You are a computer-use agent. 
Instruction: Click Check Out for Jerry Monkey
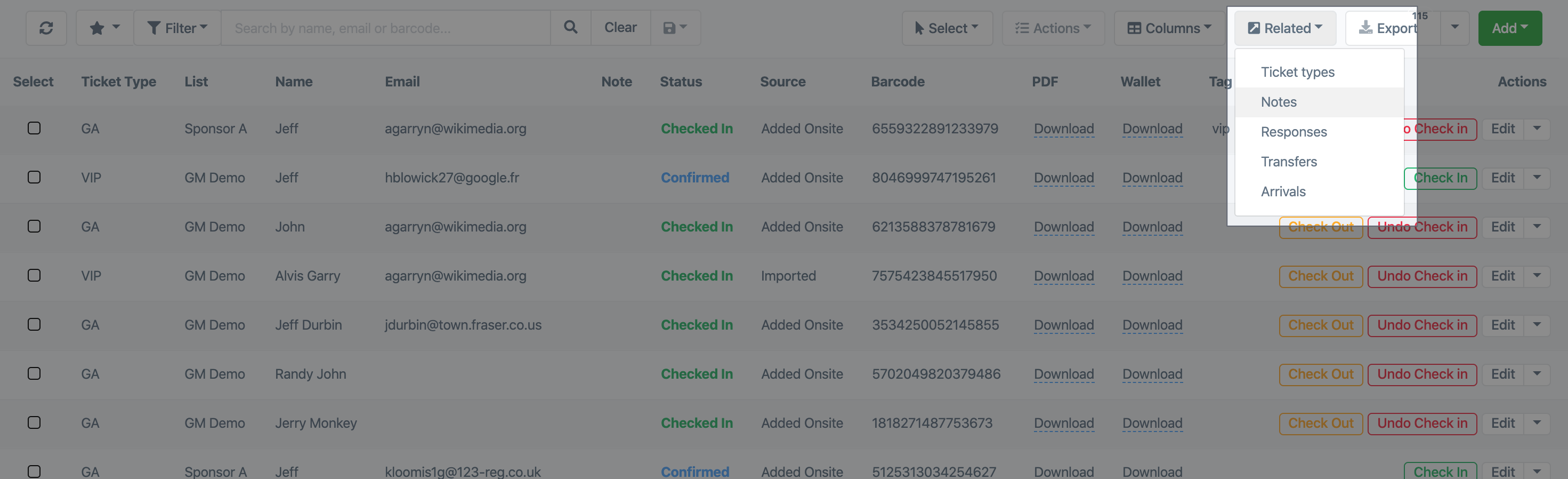(x=1320, y=424)
